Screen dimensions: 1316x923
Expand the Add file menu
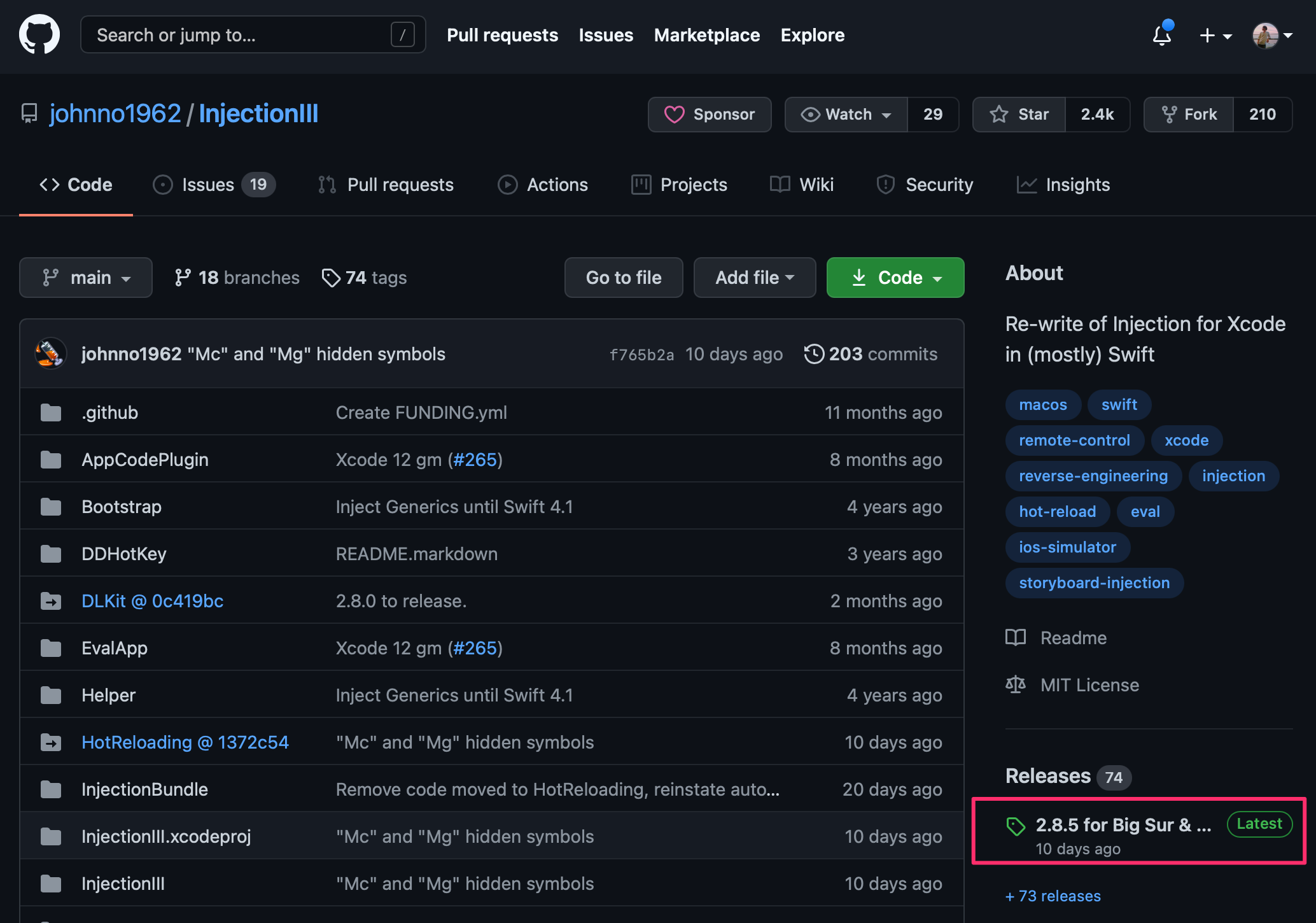click(x=755, y=278)
